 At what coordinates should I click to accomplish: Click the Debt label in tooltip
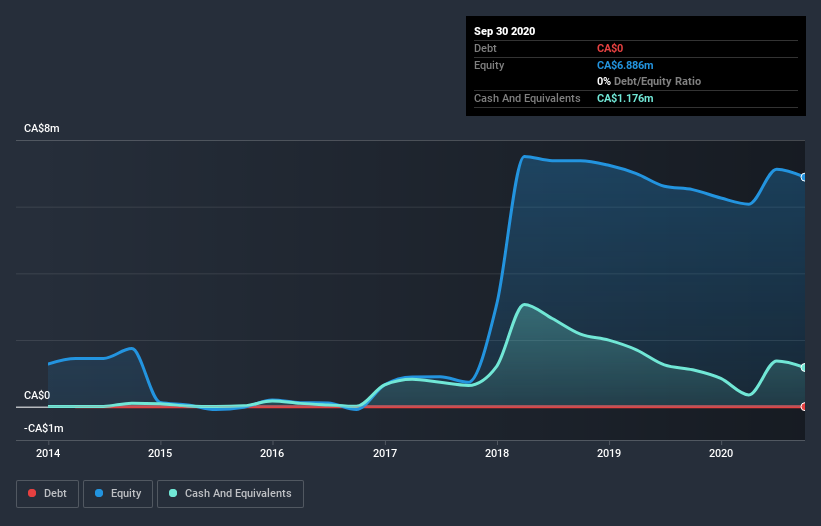[485, 49]
